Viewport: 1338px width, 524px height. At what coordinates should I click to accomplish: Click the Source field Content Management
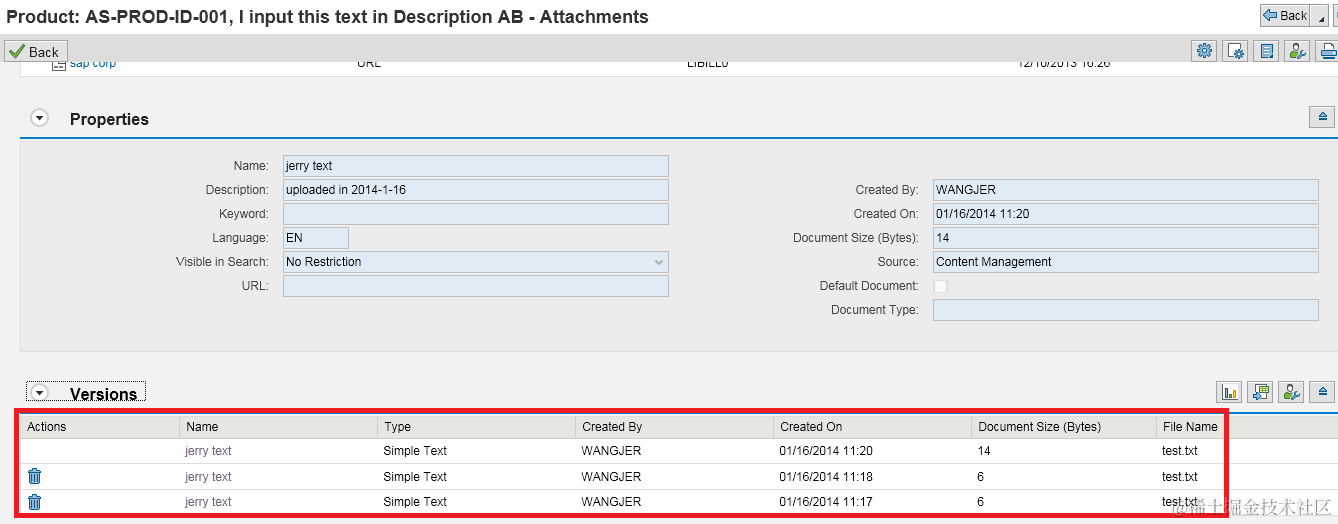pyautogui.click(x=1126, y=262)
